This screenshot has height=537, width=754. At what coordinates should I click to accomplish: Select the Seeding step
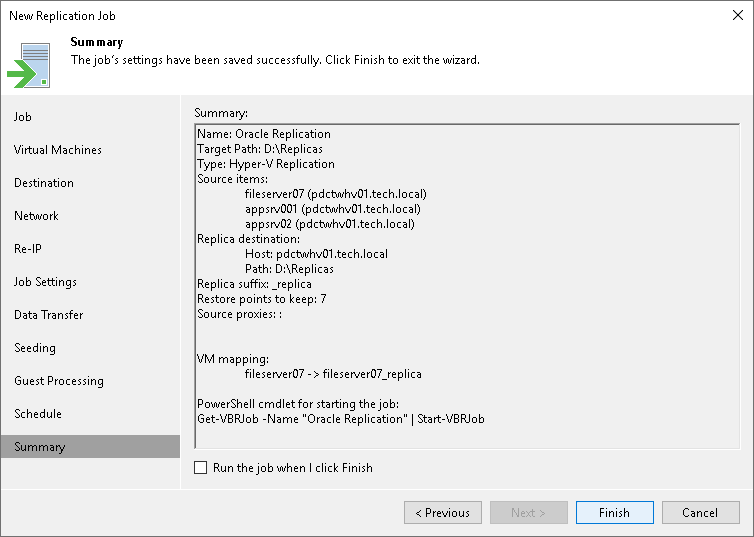click(35, 348)
